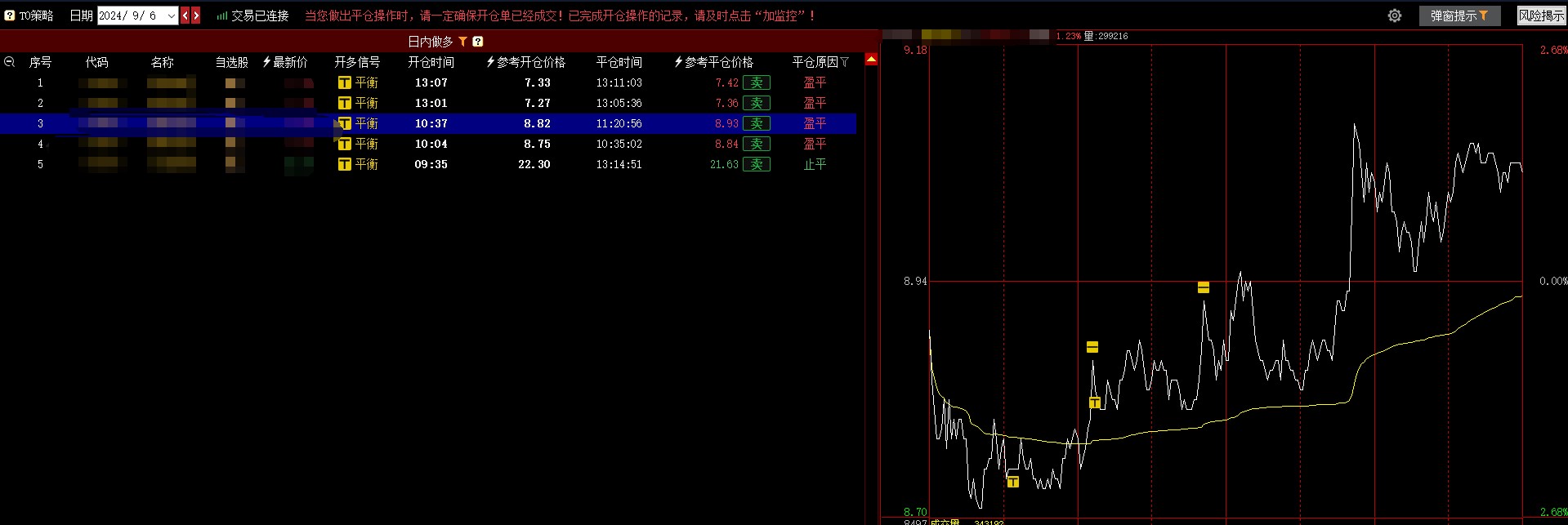Click the yellow T signal icon in row 1
The image size is (1568, 525).
344,82
